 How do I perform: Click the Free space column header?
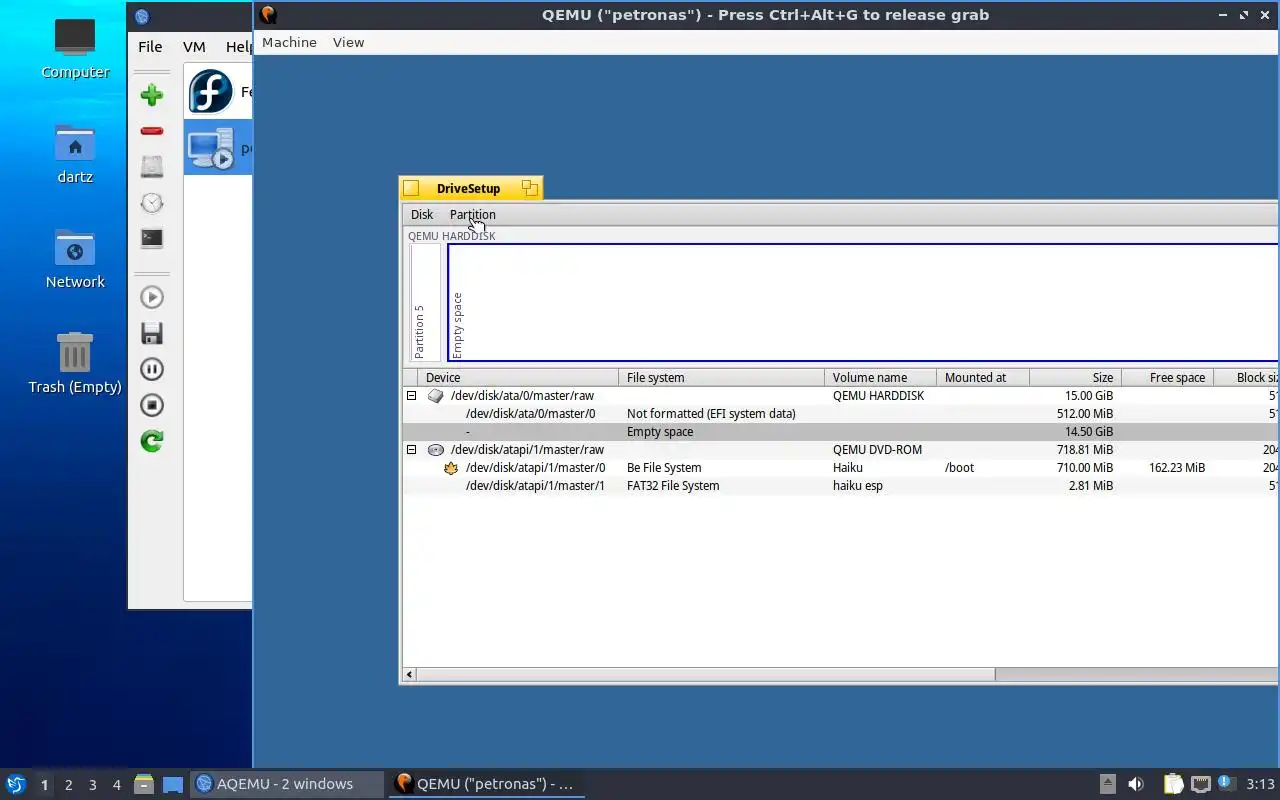coord(1167,377)
